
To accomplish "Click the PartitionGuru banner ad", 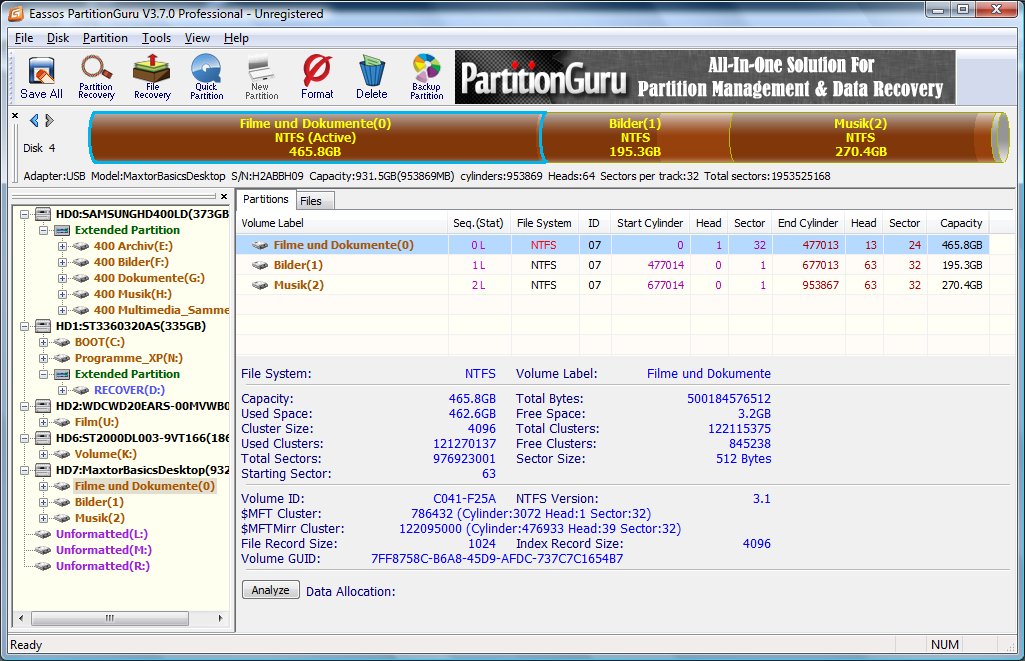I will tap(705, 77).
